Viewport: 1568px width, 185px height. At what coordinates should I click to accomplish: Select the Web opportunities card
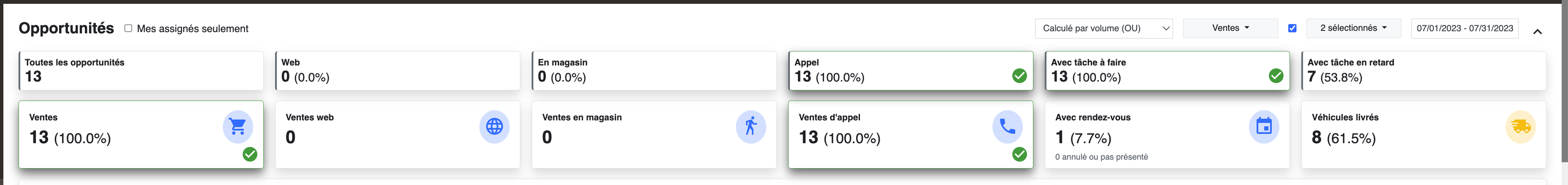tap(398, 71)
